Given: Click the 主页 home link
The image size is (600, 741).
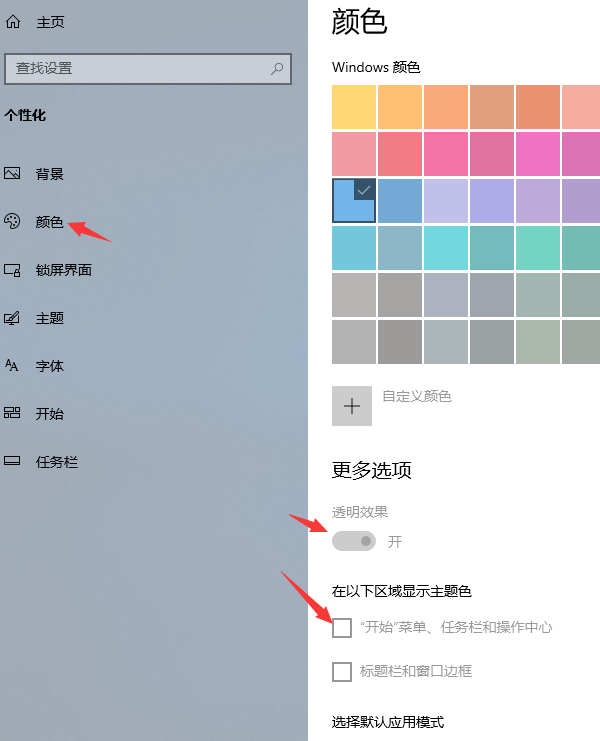Looking at the screenshot, I should 50,21.
